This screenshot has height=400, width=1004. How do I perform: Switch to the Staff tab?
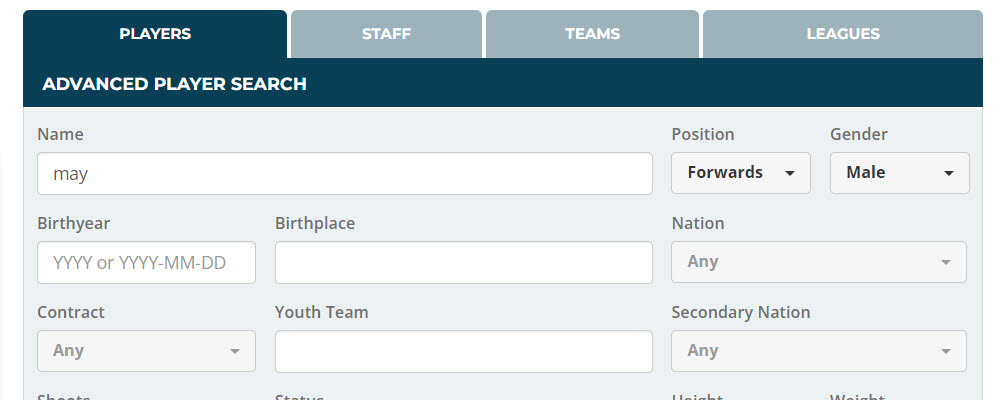386,34
